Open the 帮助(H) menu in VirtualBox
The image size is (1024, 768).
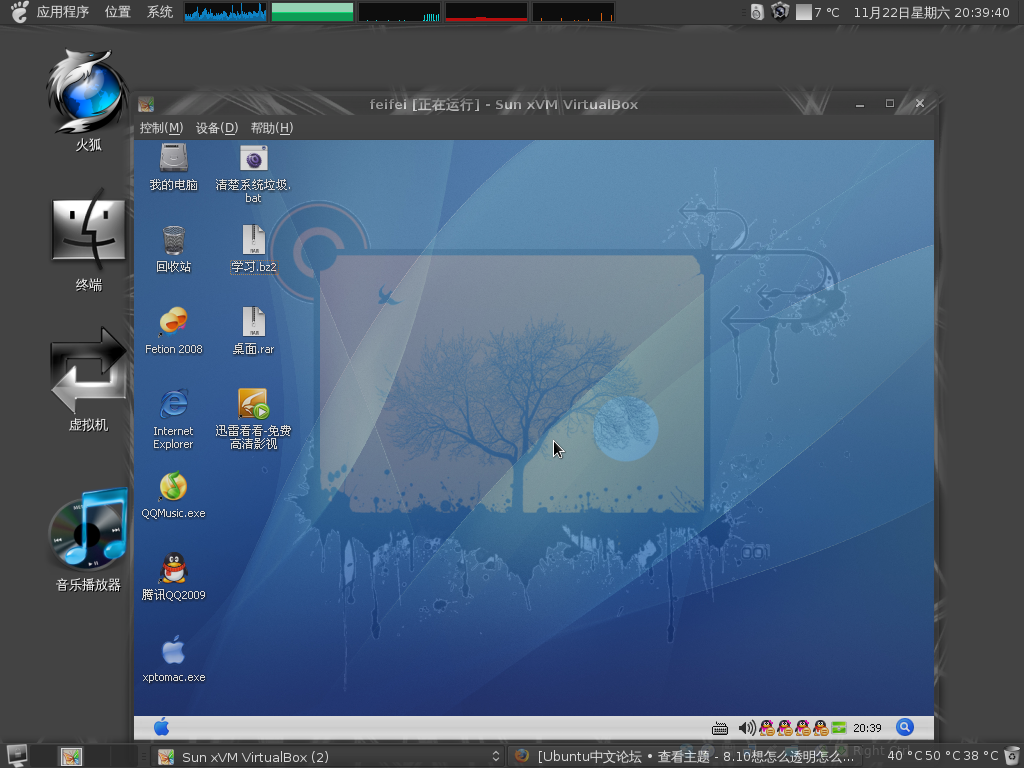[x=272, y=128]
